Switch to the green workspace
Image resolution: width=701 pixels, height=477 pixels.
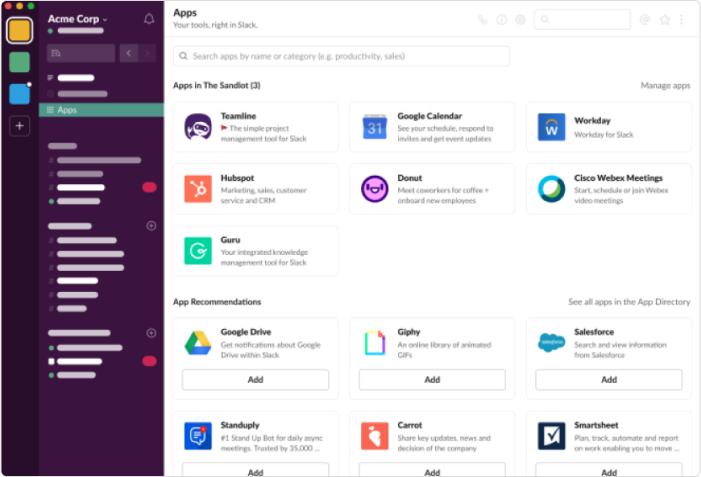19,62
